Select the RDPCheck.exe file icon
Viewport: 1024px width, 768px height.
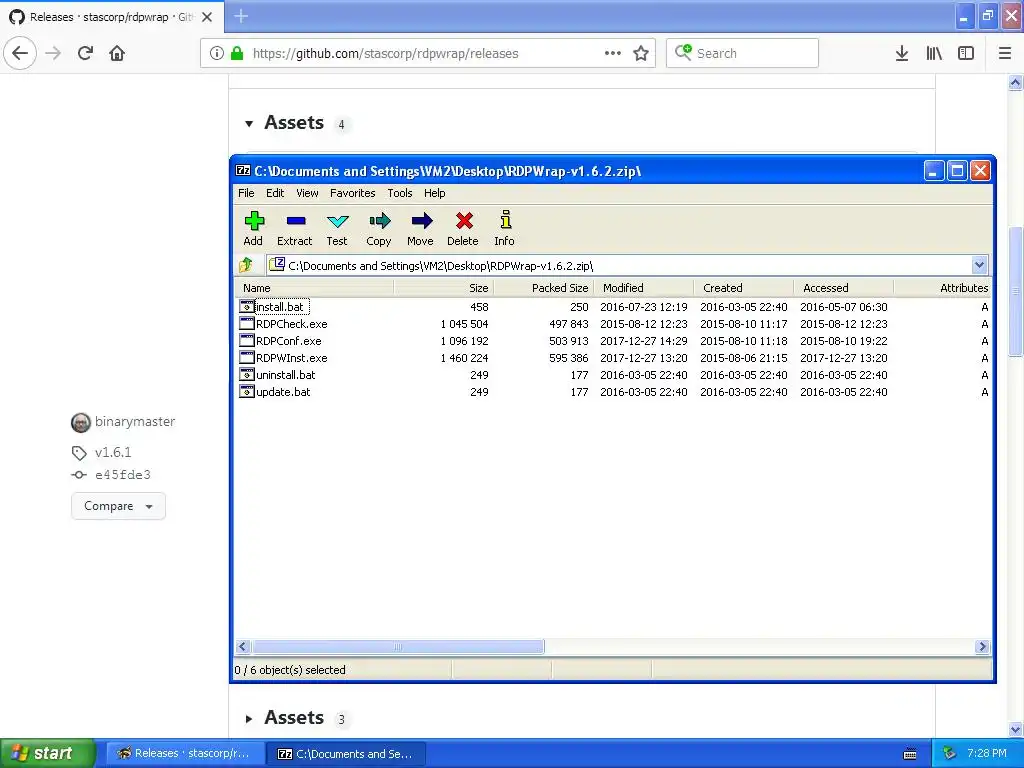[x=247, y=323]
